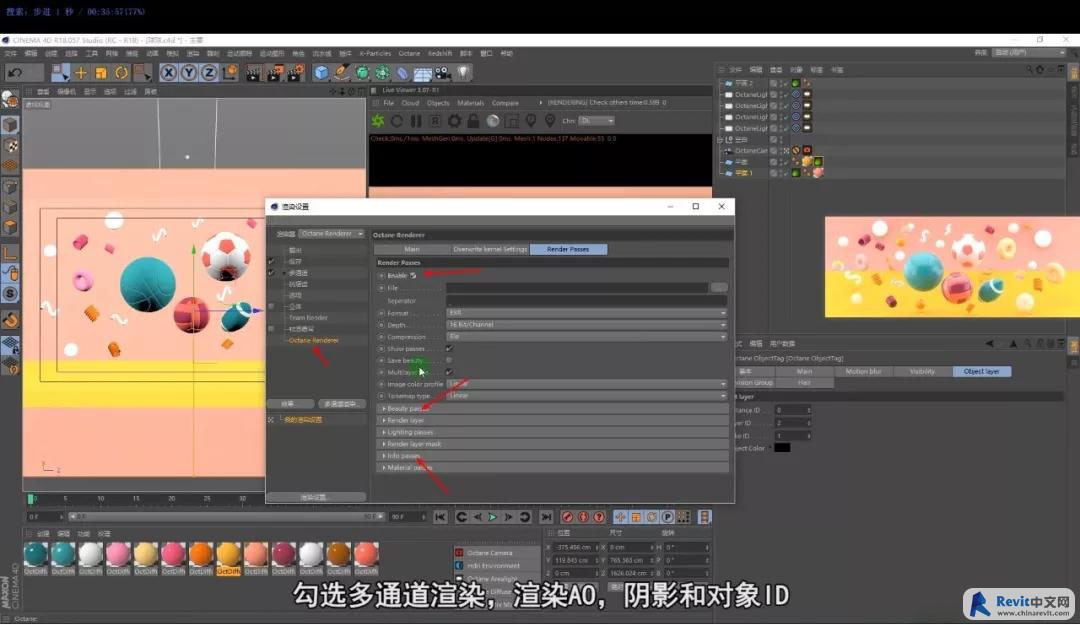Click the Effect button in render settings
The height and width of the screenshot is (625, 1080).
(288, 404)
